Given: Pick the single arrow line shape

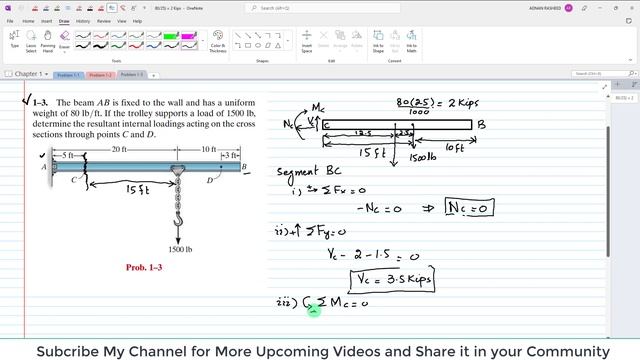Looking at the screenshot, I should click(x=248, y=36).
